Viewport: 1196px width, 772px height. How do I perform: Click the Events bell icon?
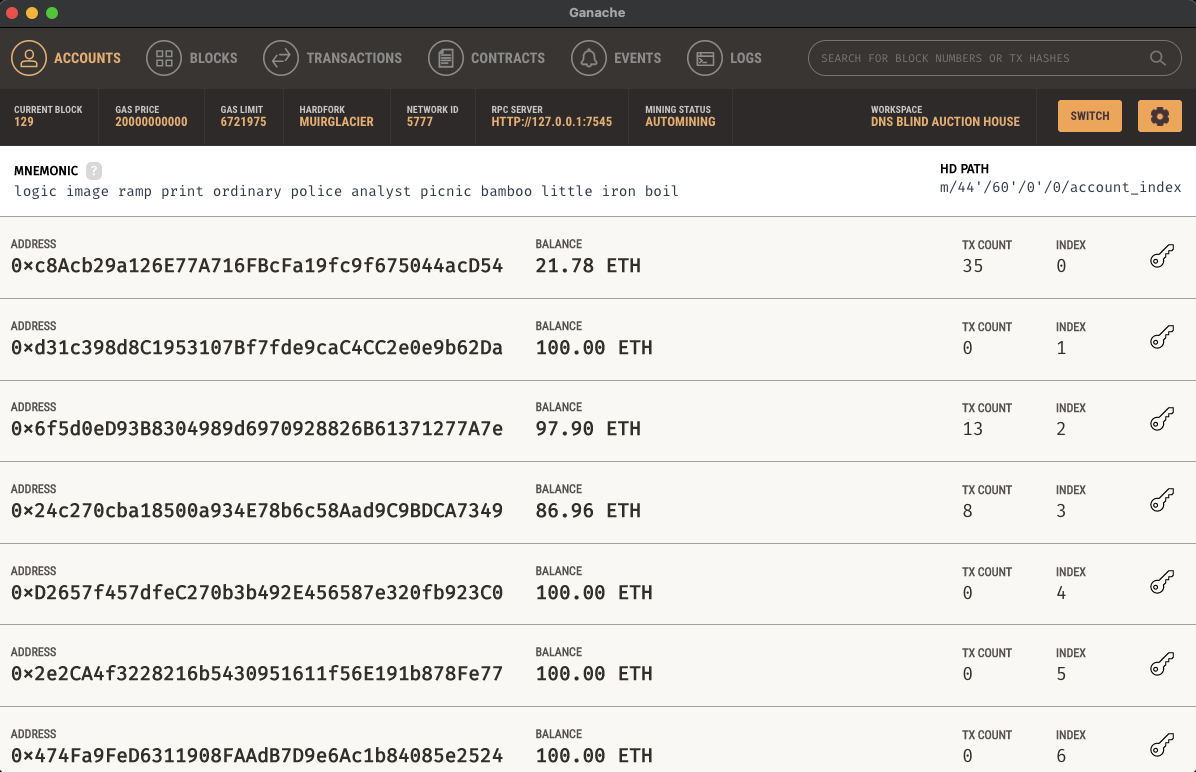pyautogui.click(x=589, y=58)
